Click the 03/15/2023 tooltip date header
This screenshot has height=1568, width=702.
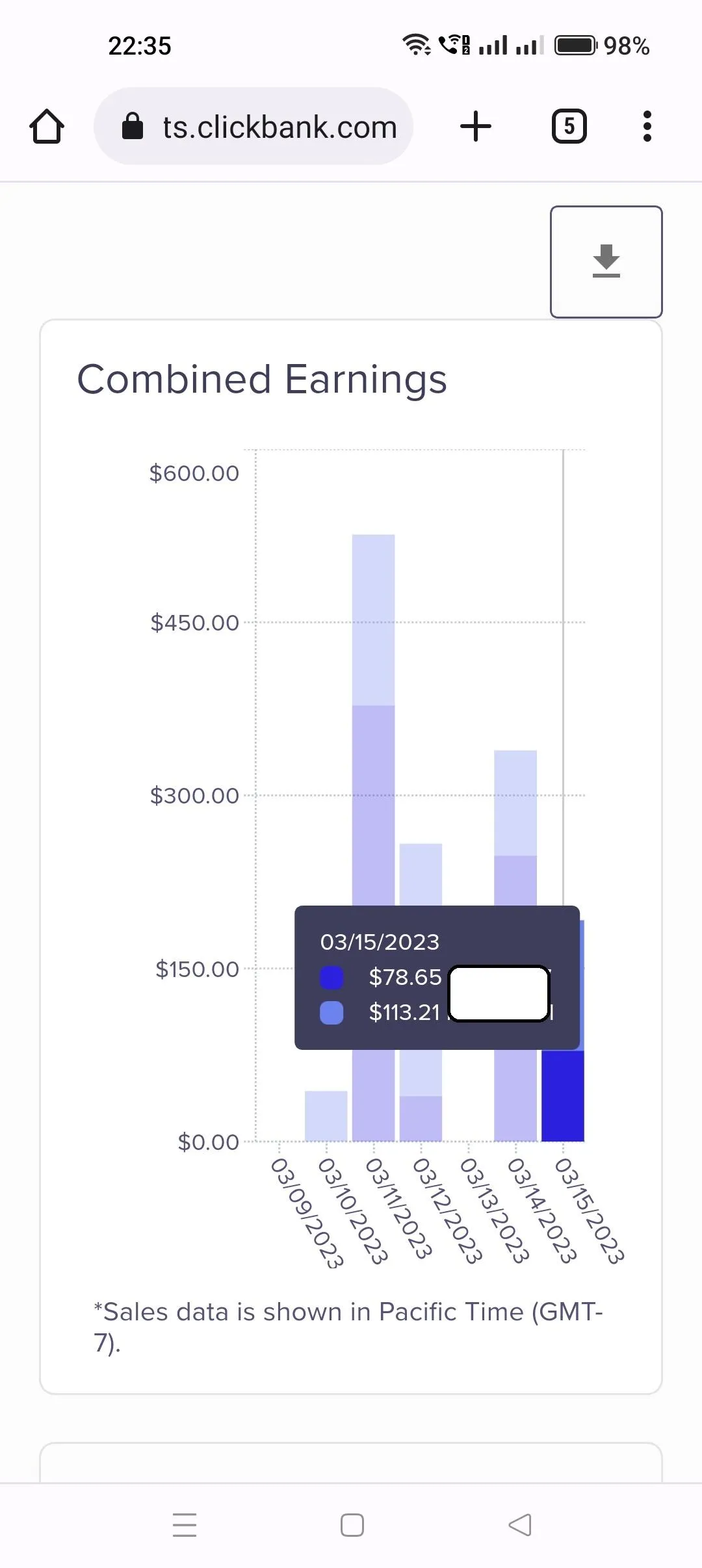click(x=380, y=942)
